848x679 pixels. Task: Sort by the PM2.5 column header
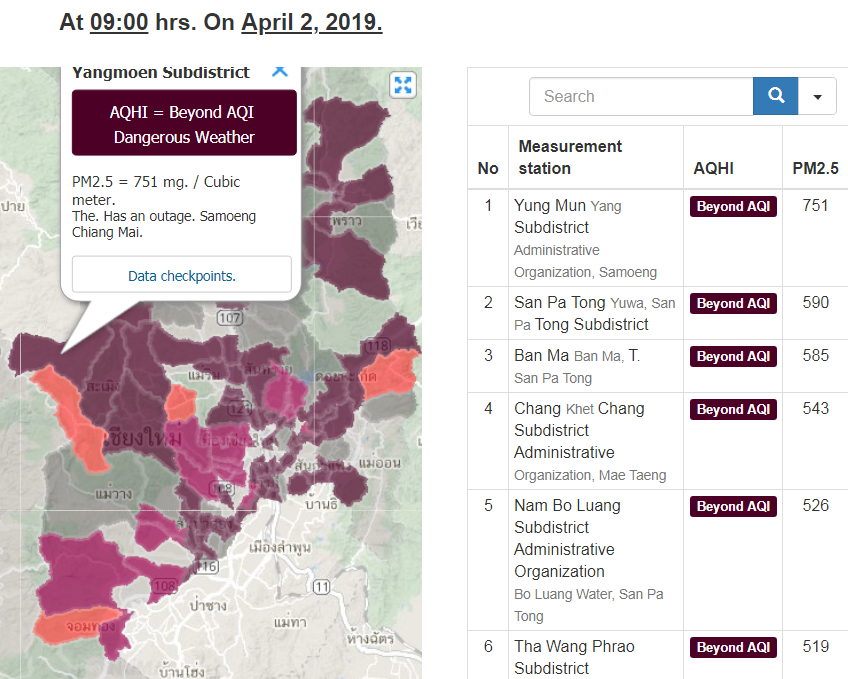pyautogui.click(x=815, y=169)
